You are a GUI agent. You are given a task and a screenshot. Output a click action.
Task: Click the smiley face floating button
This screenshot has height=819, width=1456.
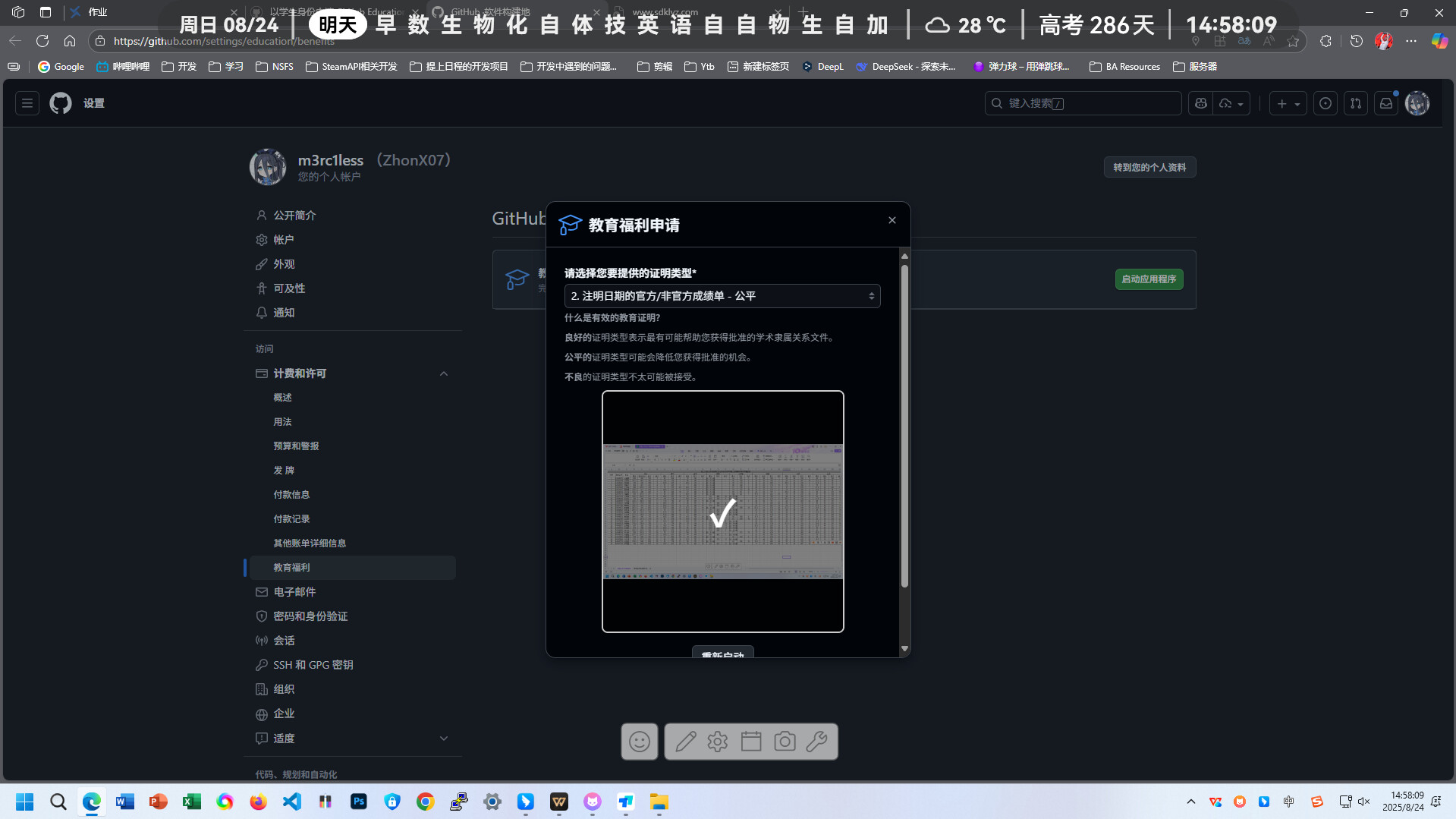[639, 742]
